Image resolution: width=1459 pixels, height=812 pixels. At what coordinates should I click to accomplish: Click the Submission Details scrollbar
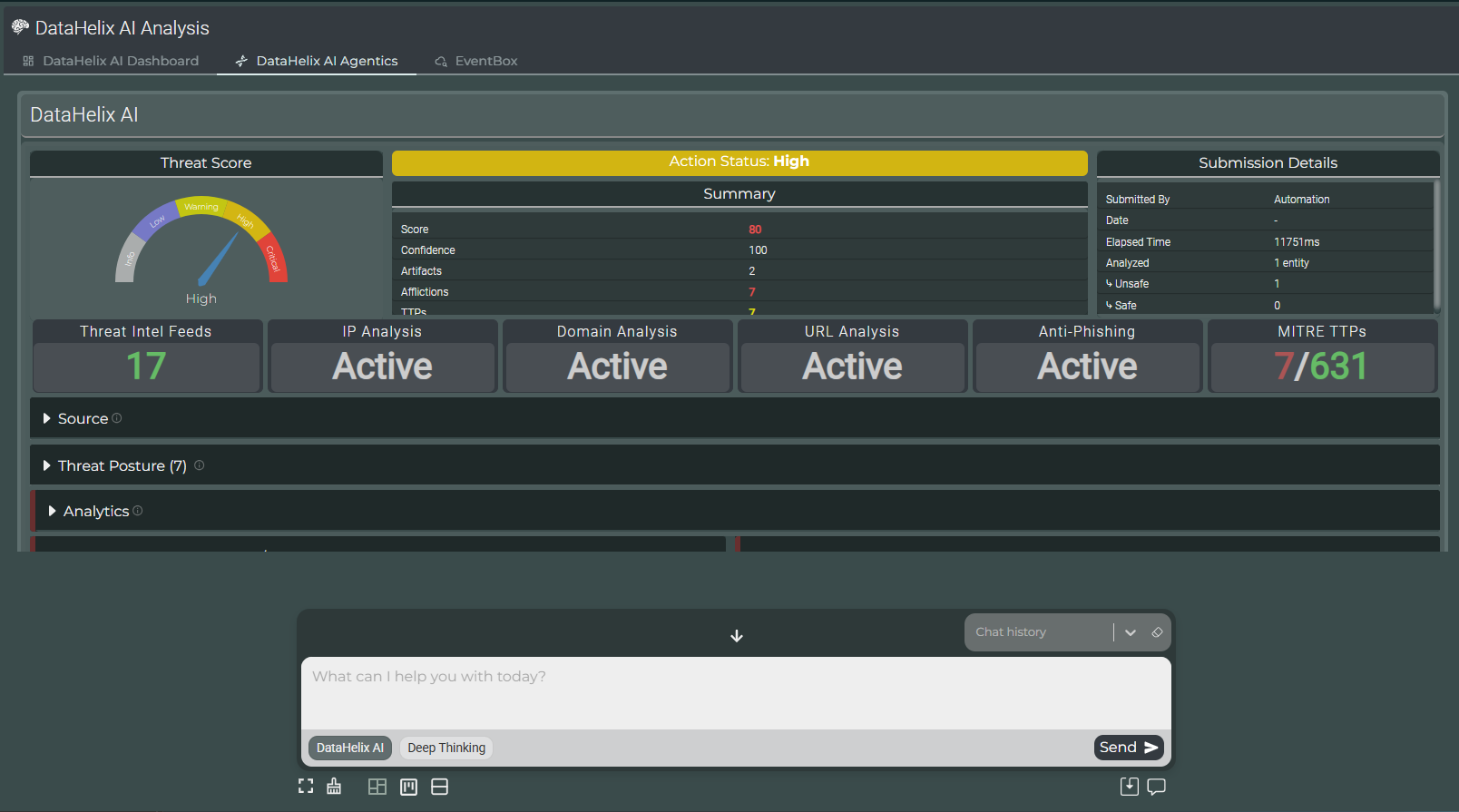tap(1436, 245)
